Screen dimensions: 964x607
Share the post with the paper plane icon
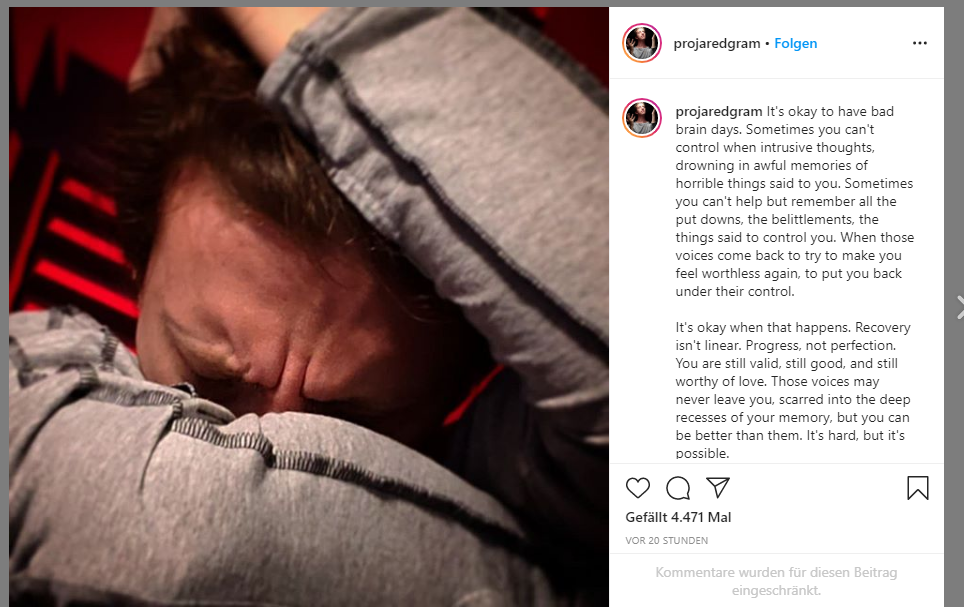pos(717,488)
